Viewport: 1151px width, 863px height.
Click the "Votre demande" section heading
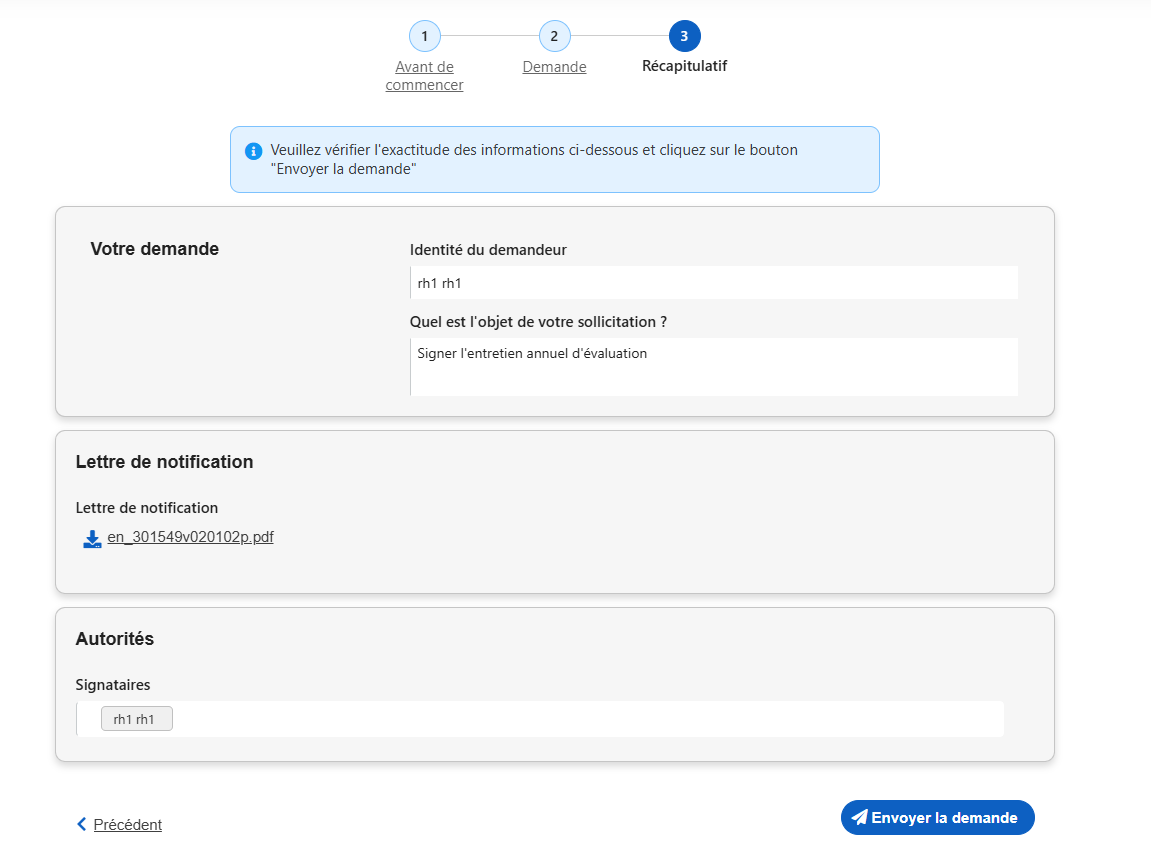coord(154,249)
